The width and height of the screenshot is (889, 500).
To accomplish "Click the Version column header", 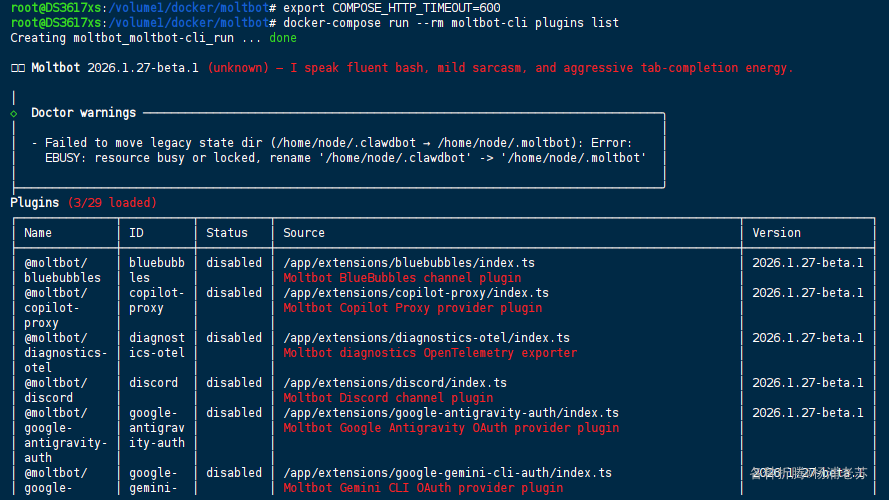I will pyautogui.click(x=777, y=233).
